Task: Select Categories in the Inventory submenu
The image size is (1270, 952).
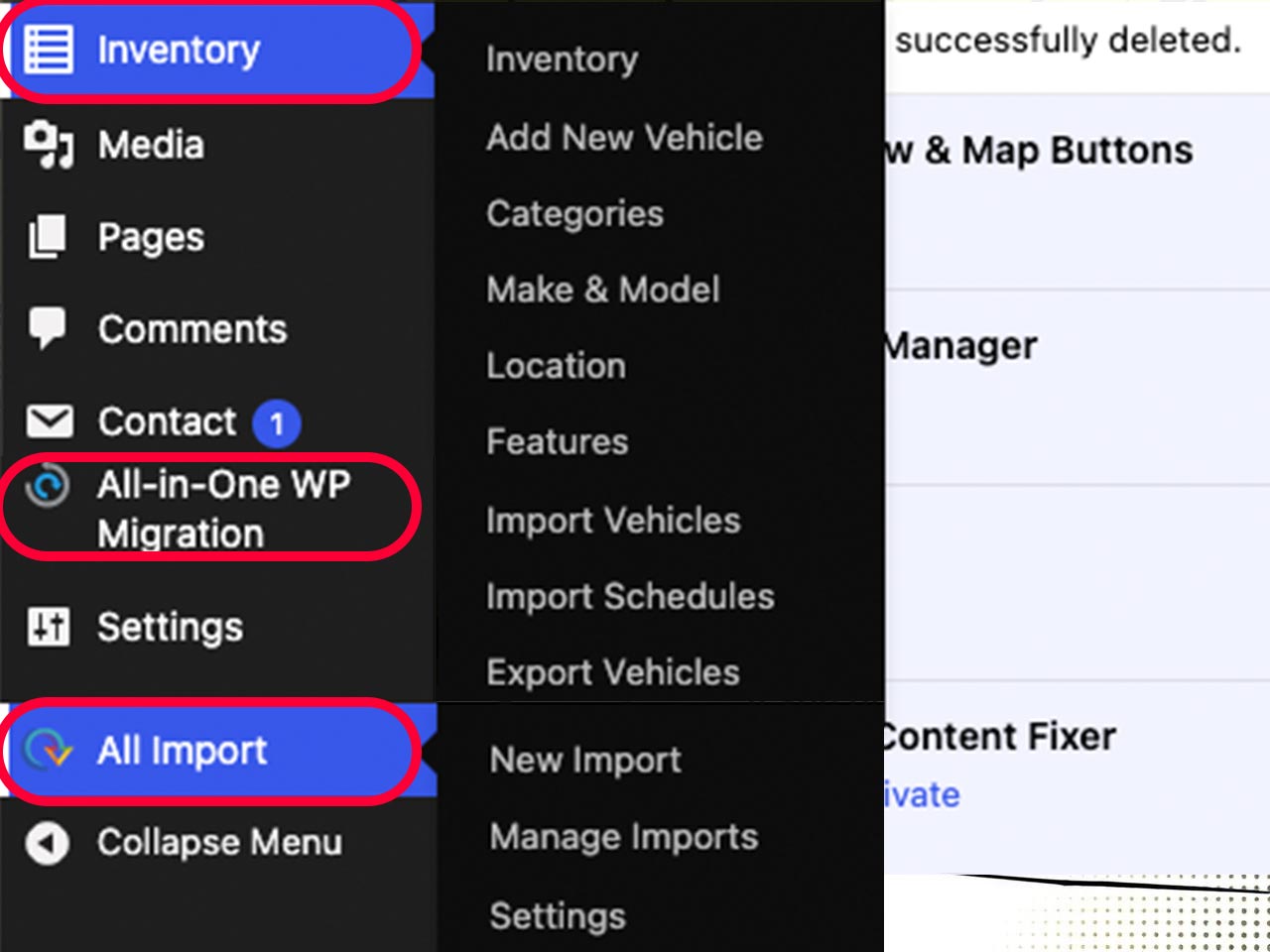Action: tap(574, 214)
